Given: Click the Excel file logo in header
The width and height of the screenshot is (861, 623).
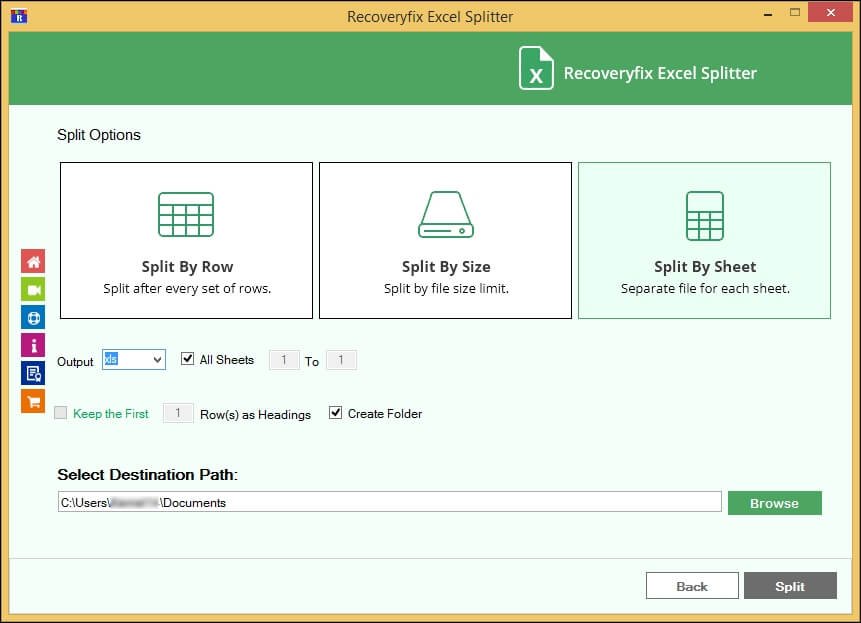Looking at the screenshot, I should pos(536,68).
